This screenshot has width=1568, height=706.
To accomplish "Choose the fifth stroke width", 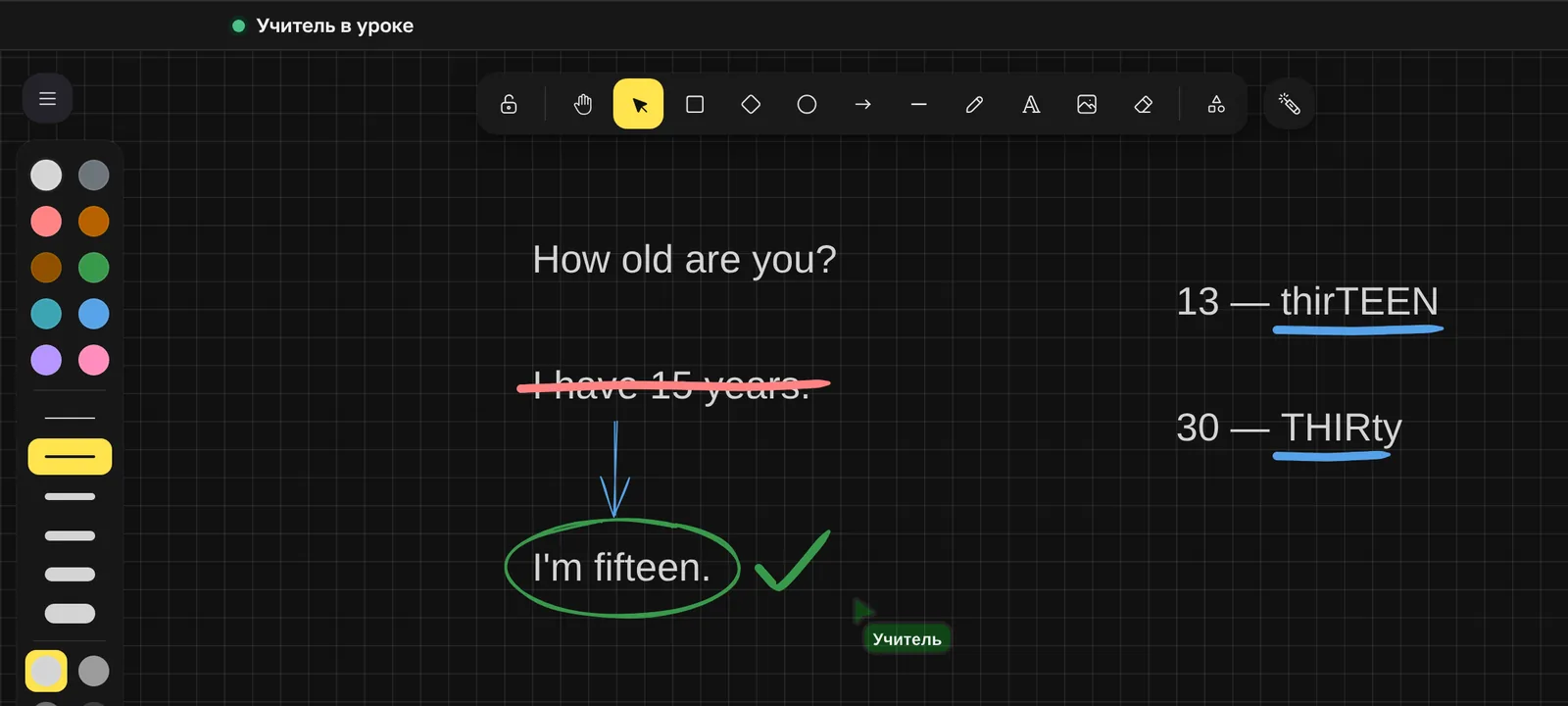I will (x=70, y=575).
